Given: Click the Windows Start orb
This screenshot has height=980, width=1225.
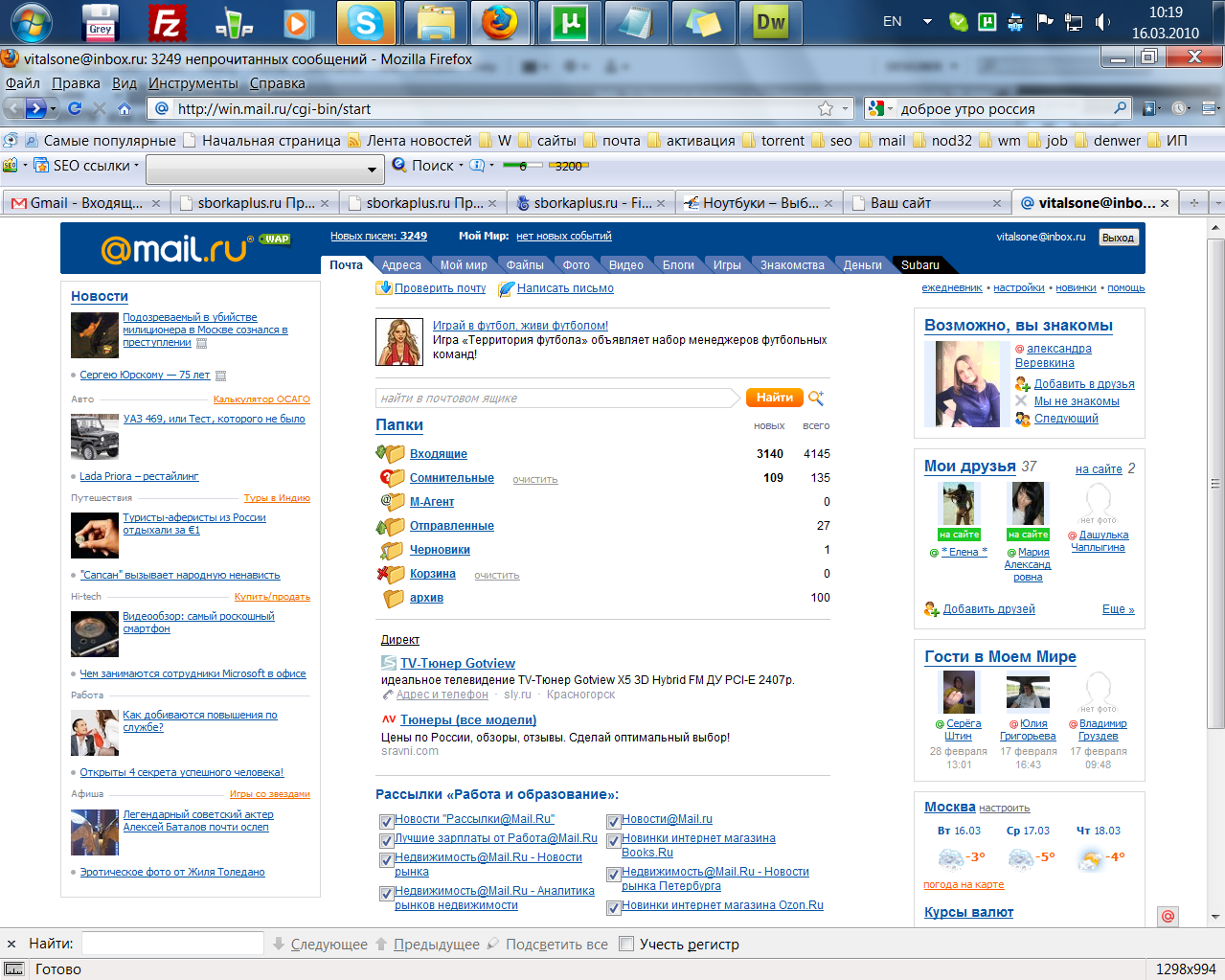Looking at the screenshot, I should point(30,23).
